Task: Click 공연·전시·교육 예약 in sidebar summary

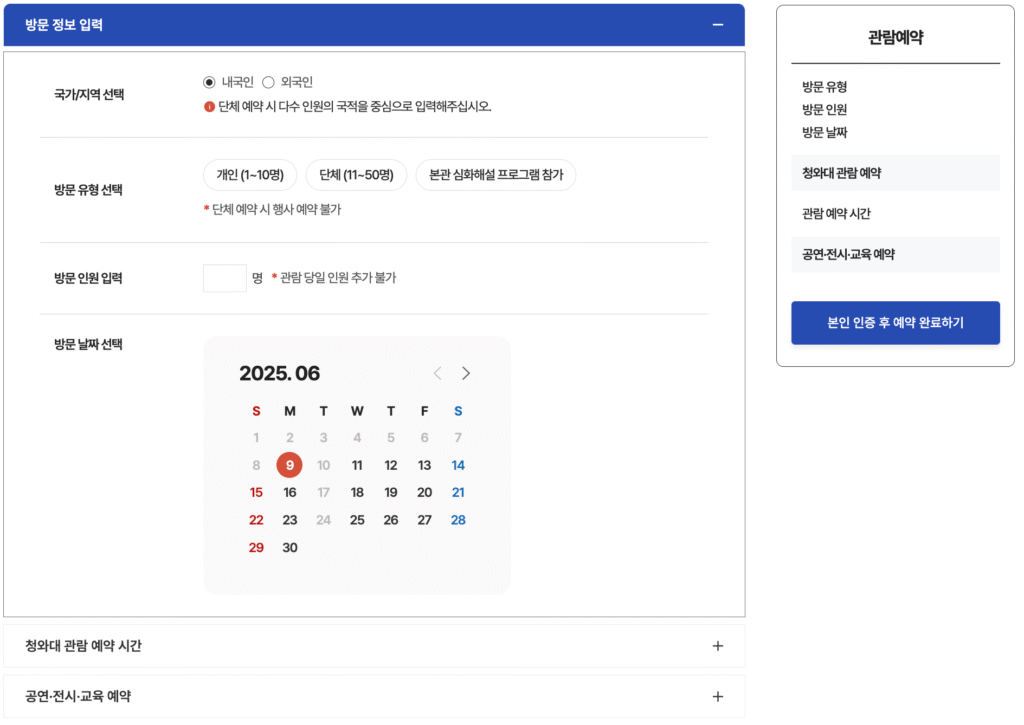Action: coord(895,255)
